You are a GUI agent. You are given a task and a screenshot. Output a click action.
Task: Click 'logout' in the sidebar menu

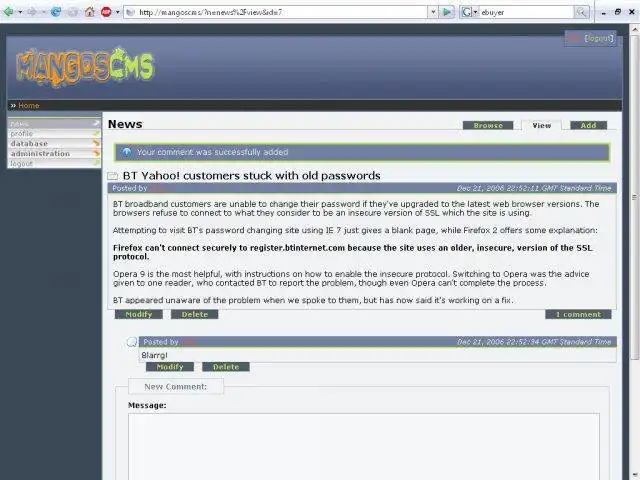point(54,163)
